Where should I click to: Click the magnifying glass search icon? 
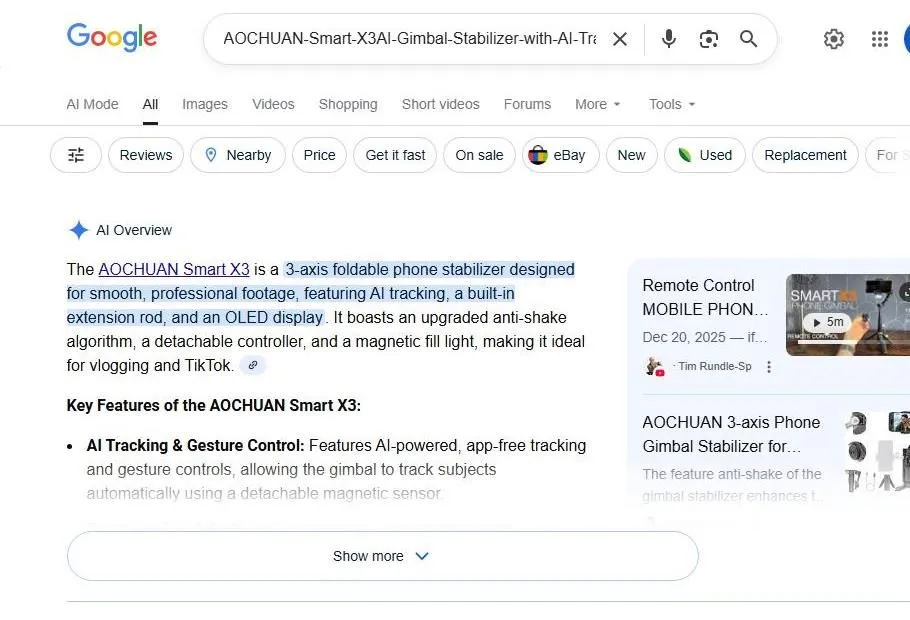click(749, 39)
